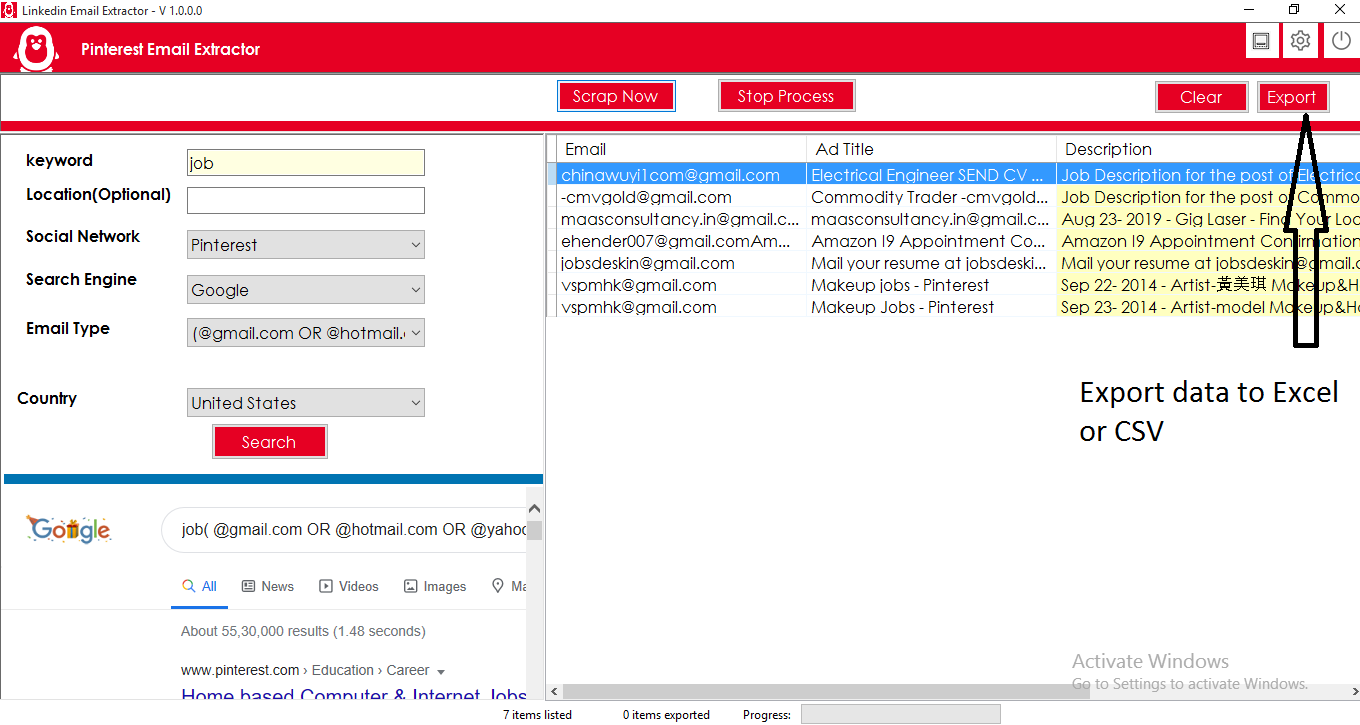The height and width of the screenshot is (725, 1360).
Task: Click the Email column header
Action: [681, 149]
